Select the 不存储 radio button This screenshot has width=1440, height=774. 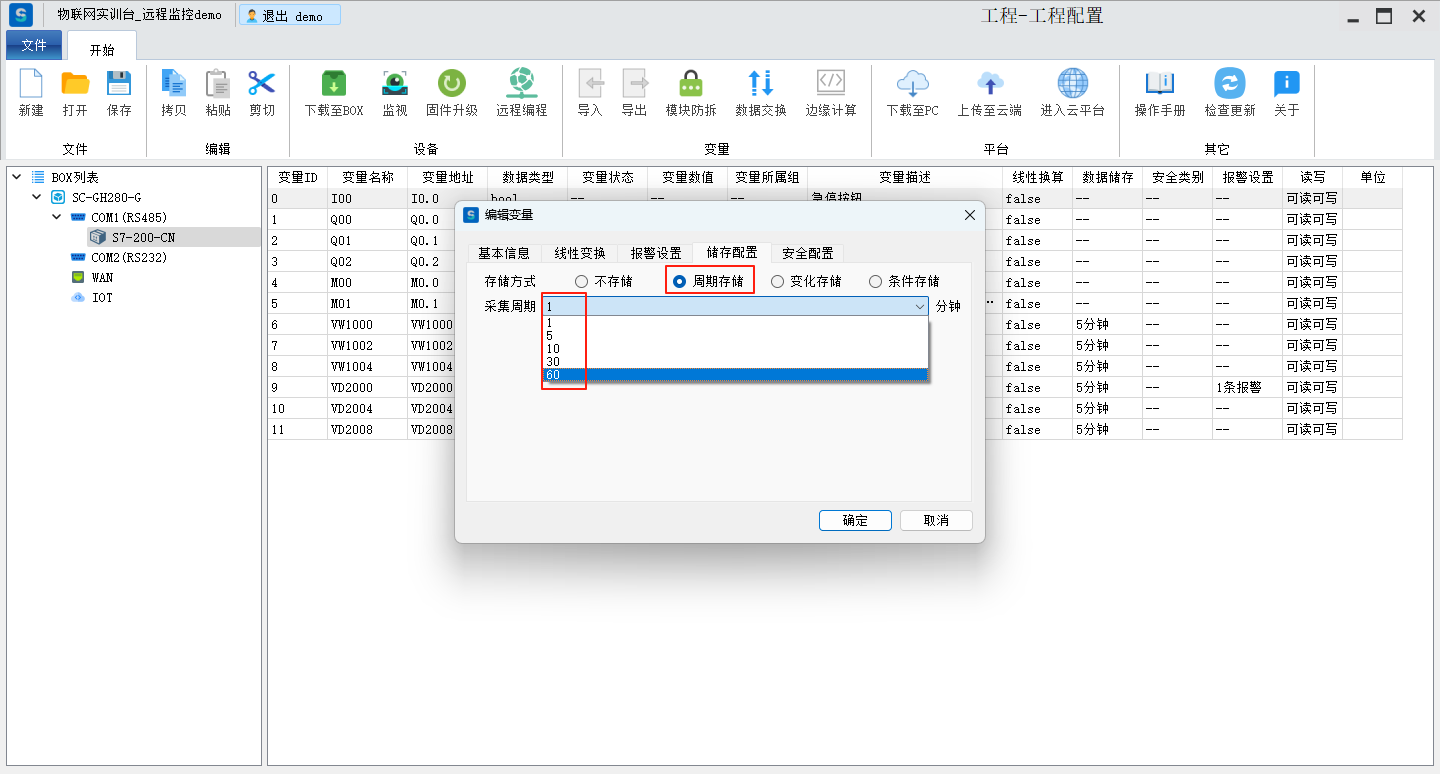(x=582, y=282)
